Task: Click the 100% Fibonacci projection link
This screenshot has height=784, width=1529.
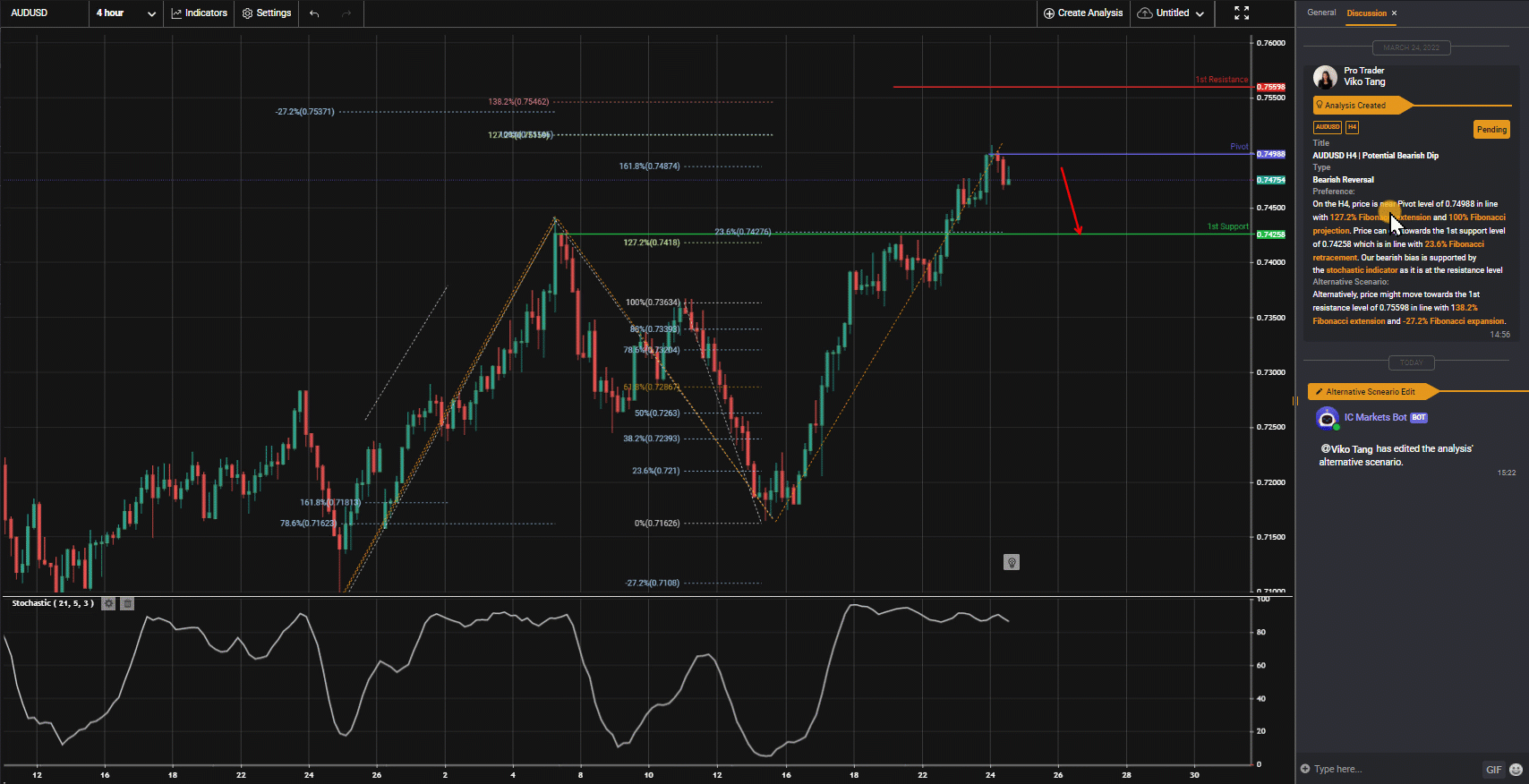Action: (1477, 217)
